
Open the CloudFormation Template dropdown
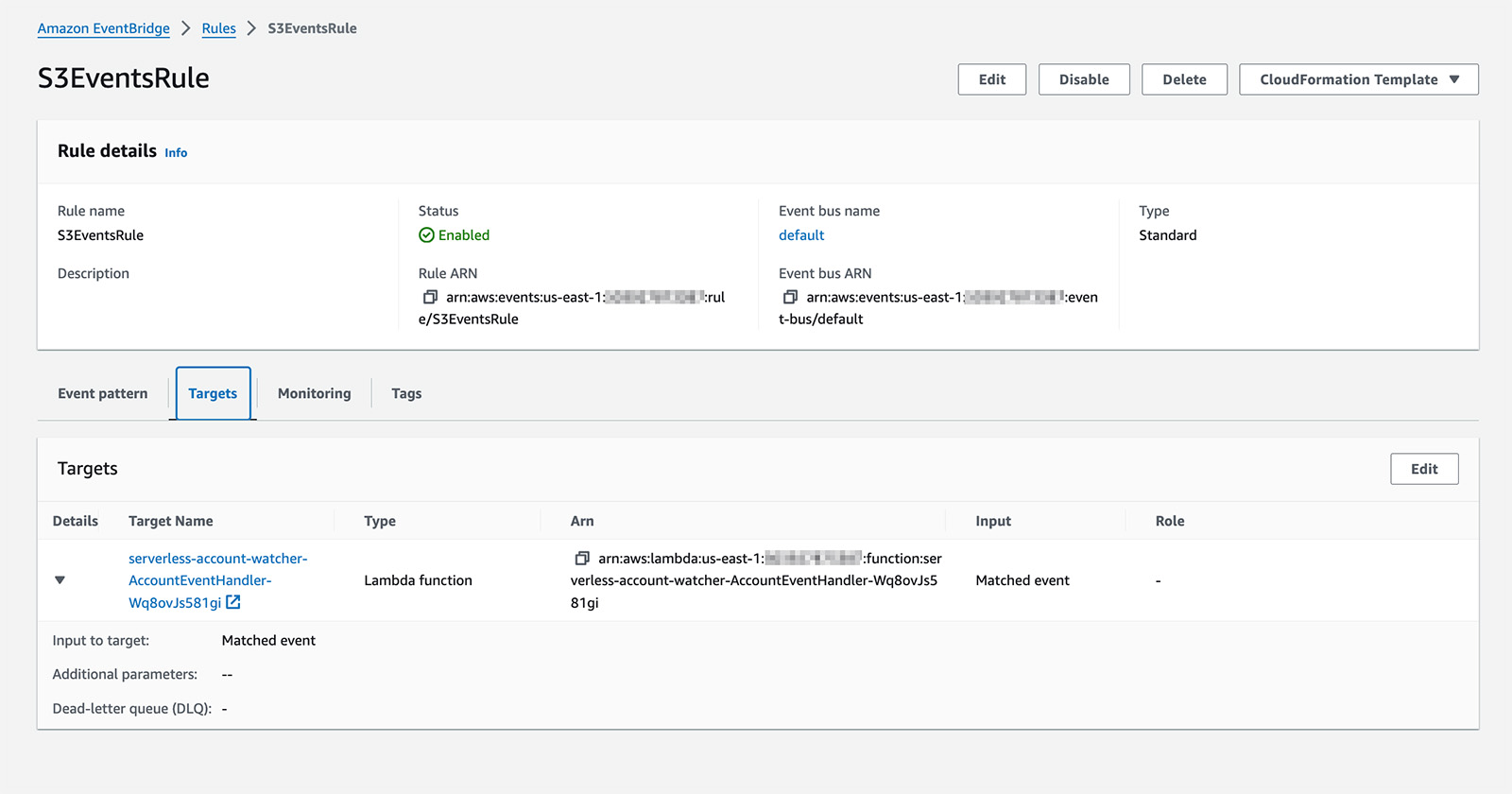point(1358,79)
